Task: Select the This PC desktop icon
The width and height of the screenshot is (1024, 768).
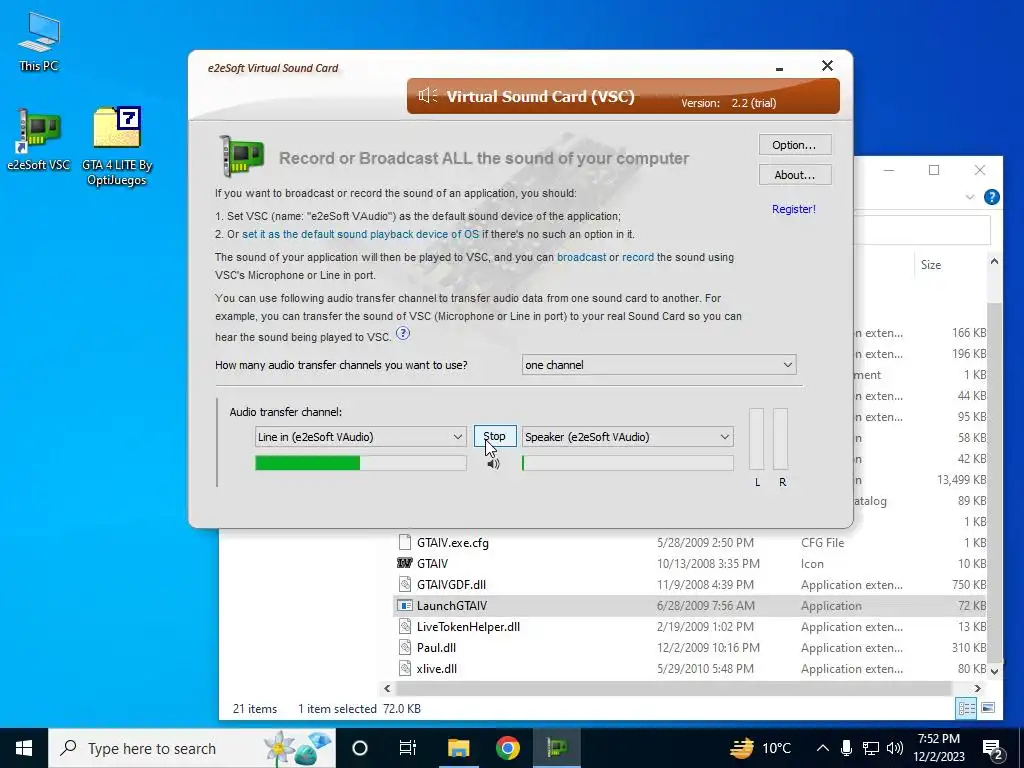Action: point(39,42)
